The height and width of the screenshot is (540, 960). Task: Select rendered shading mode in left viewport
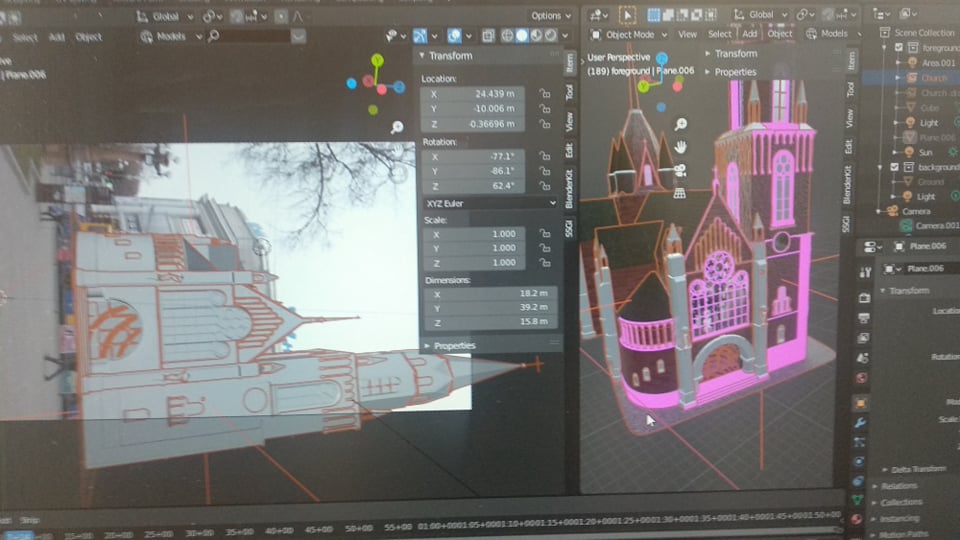click(551, 36)
